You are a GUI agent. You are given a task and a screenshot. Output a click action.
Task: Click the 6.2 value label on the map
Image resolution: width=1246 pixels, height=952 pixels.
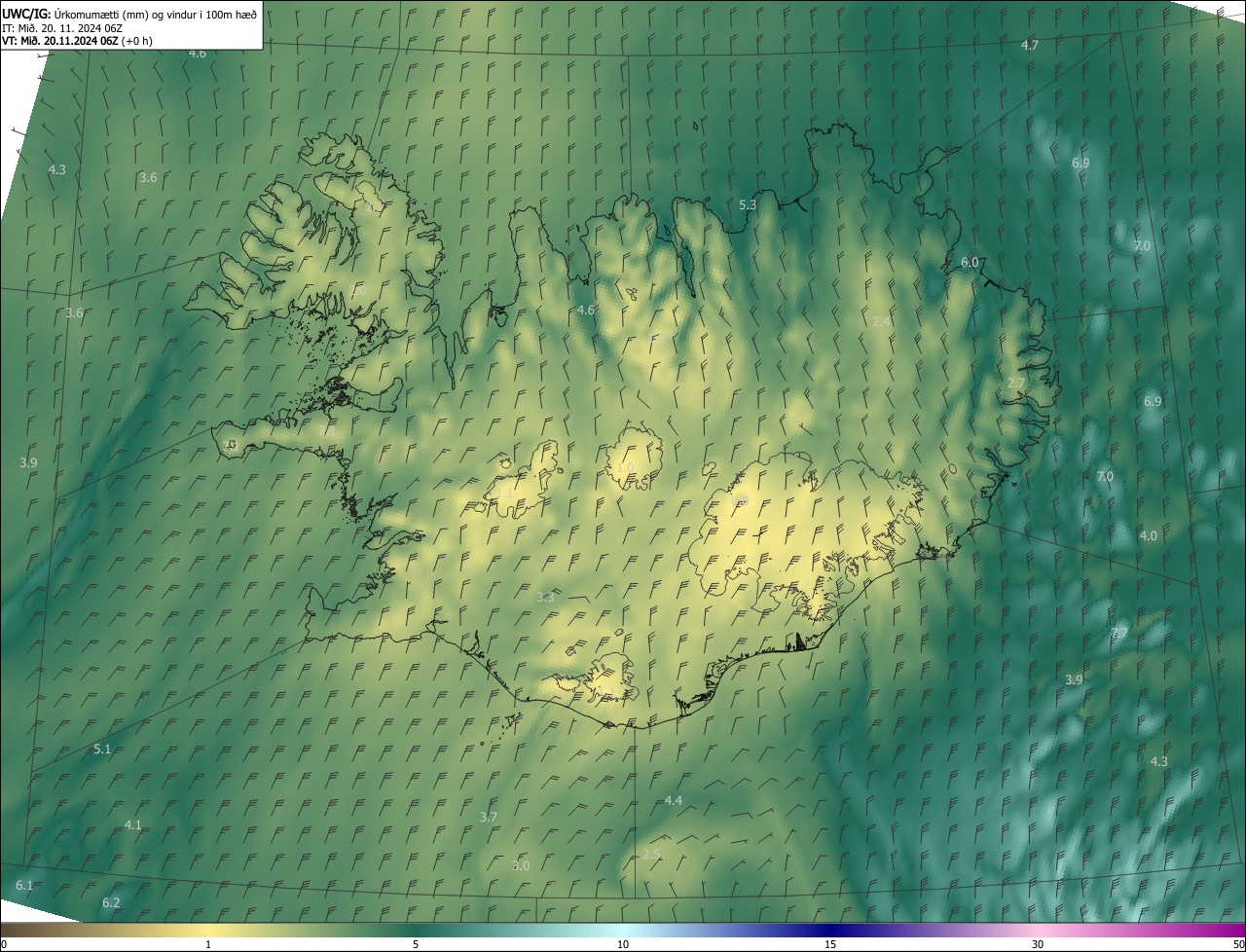point(111,903)
